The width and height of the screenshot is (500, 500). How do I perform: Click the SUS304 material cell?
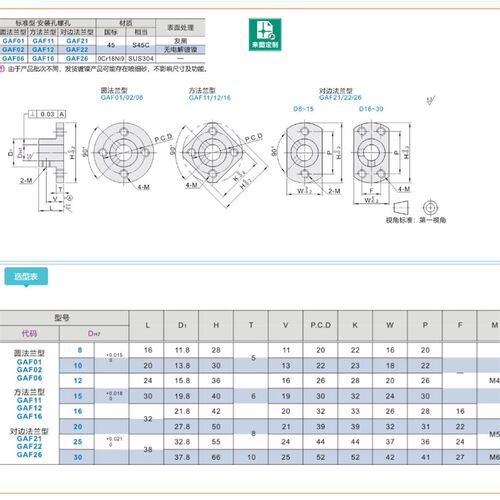click(141, 59)
